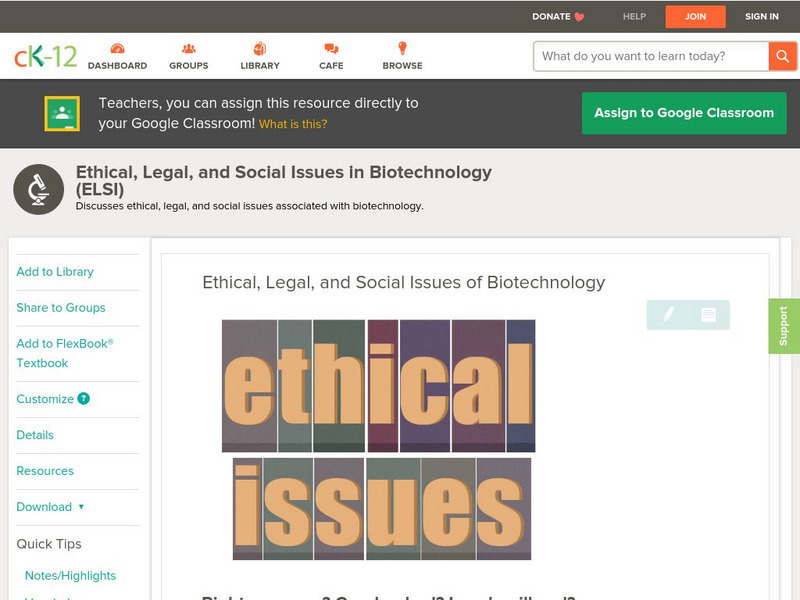
Task: Click the Sign In menu item
Action: (761, 16)
